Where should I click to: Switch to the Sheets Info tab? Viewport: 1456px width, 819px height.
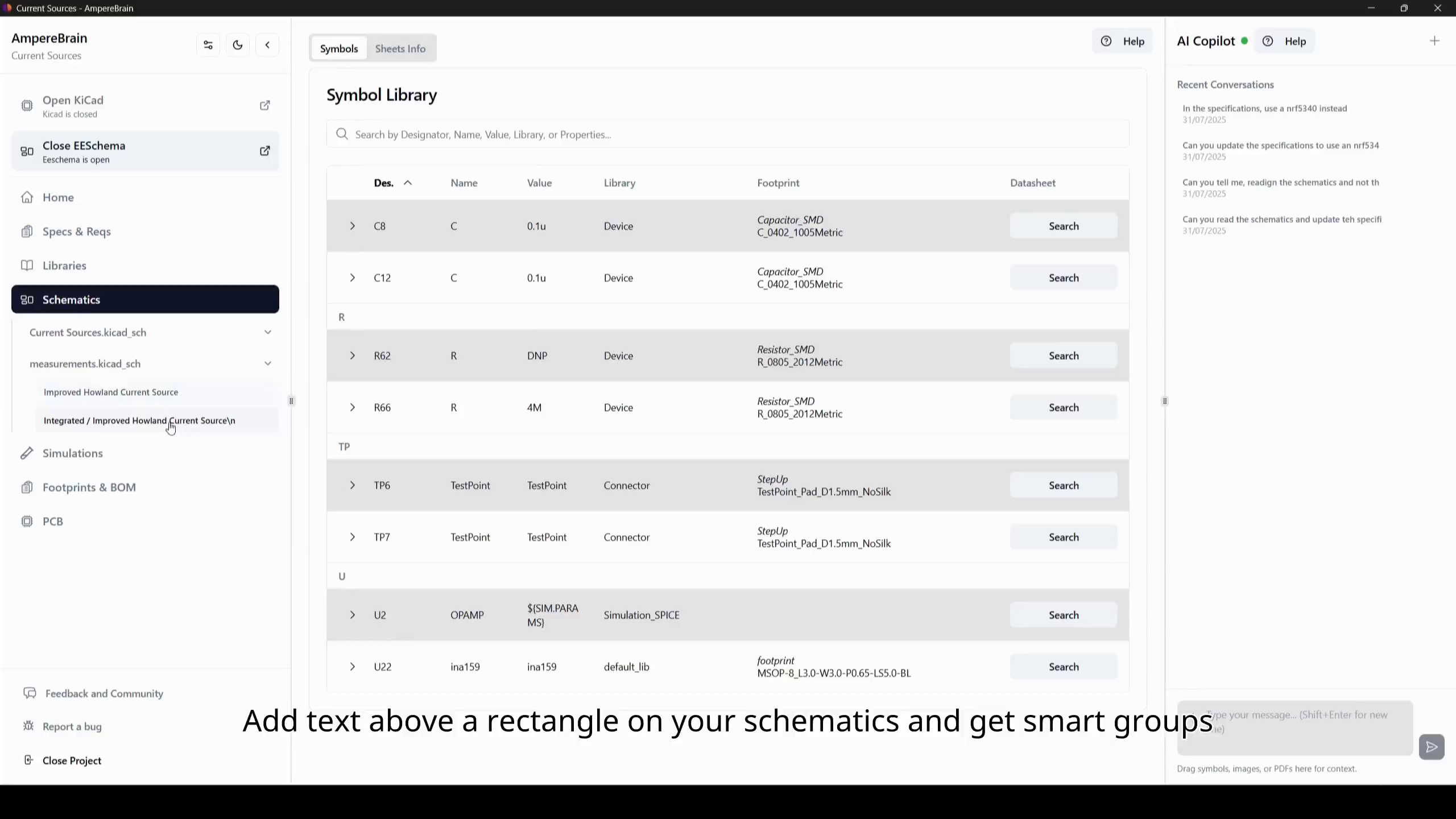[400, 48]
